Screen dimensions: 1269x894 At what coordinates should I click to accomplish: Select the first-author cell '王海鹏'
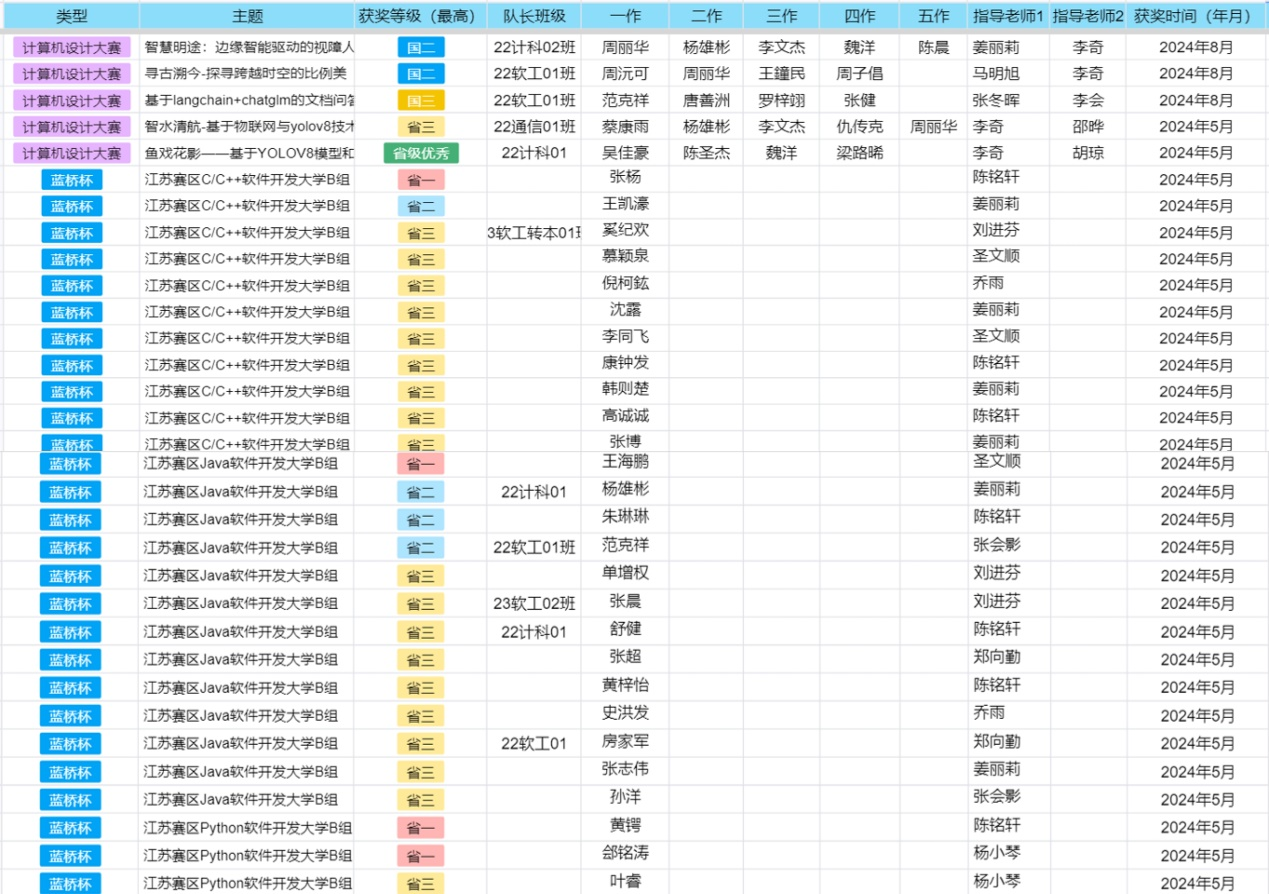click(625, 461)
